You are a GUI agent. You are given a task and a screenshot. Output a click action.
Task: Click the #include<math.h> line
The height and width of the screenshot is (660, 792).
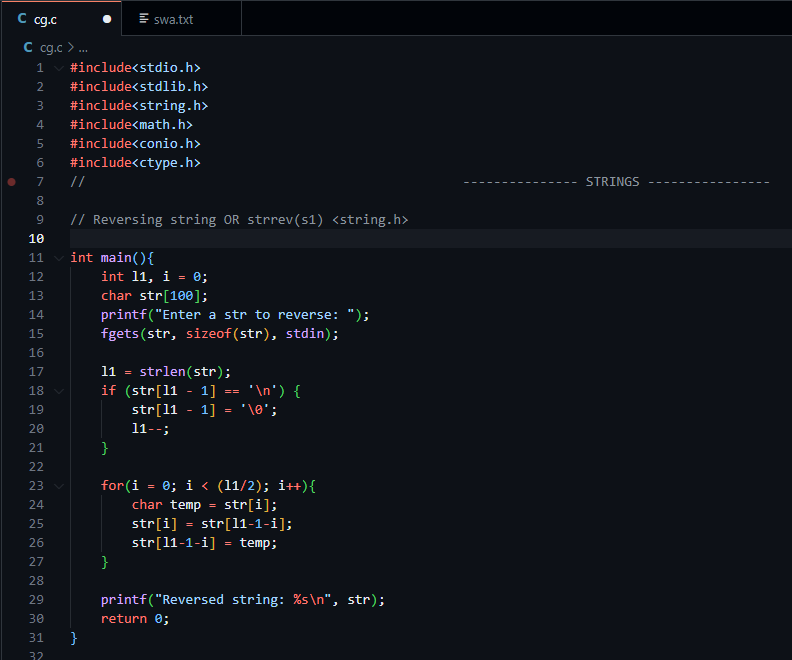point(131,125)
